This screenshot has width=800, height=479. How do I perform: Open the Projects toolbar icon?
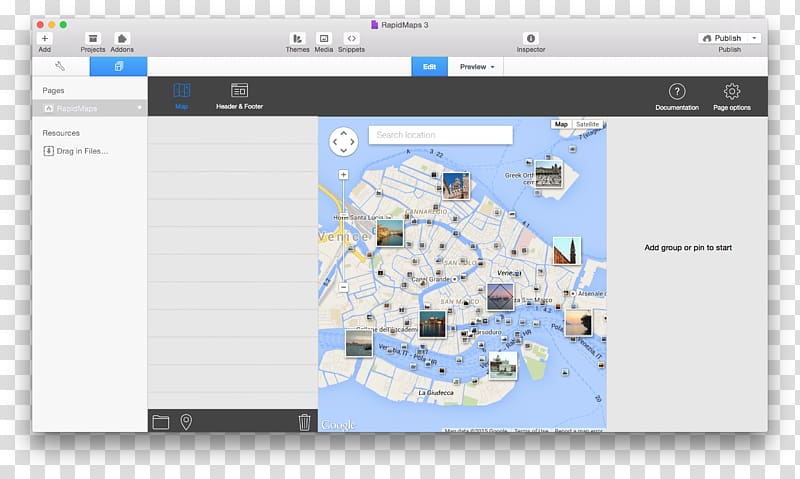(x=93, y=38)
